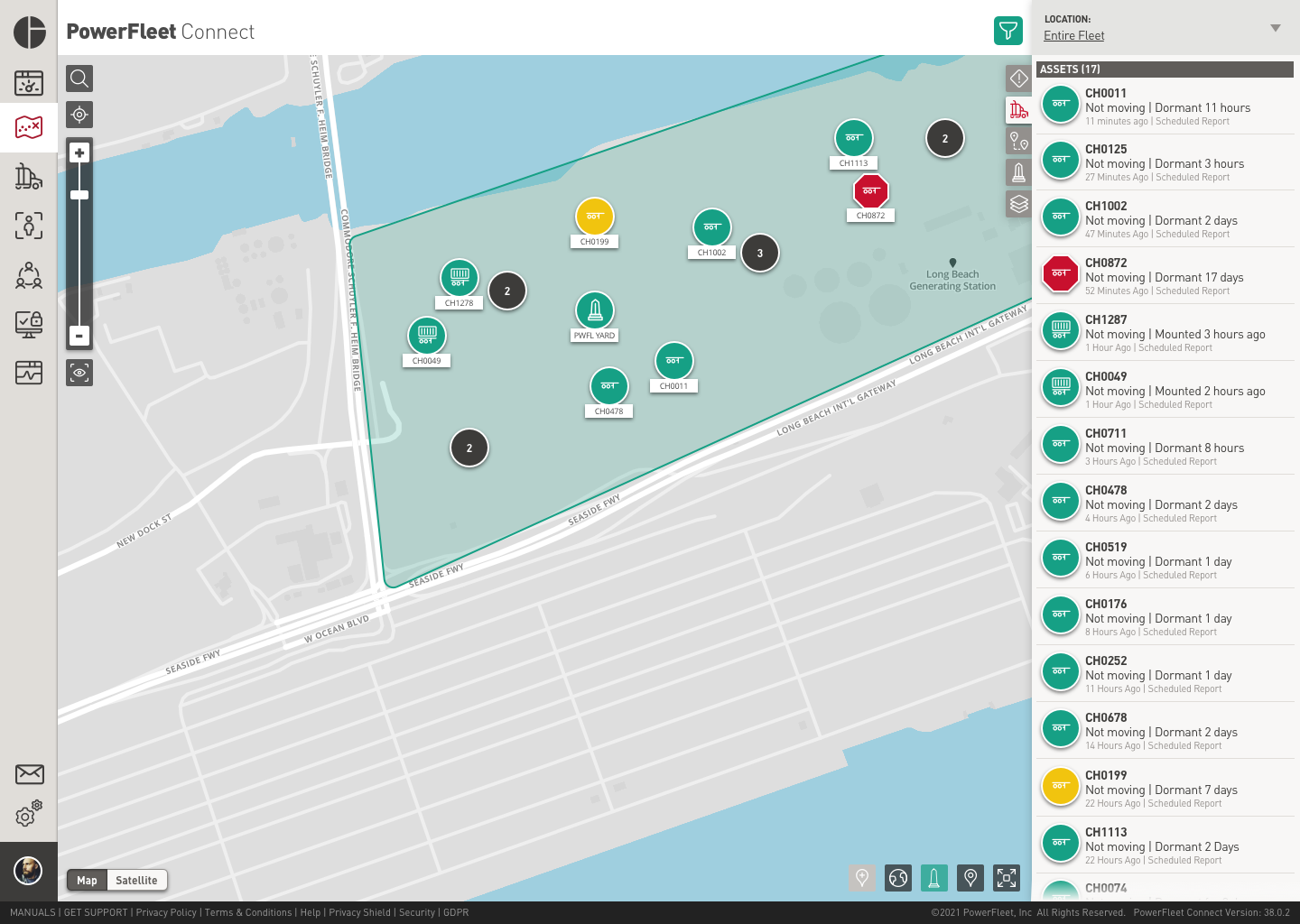Open the Terms & Conditions footer link

(x=248, y=912)
